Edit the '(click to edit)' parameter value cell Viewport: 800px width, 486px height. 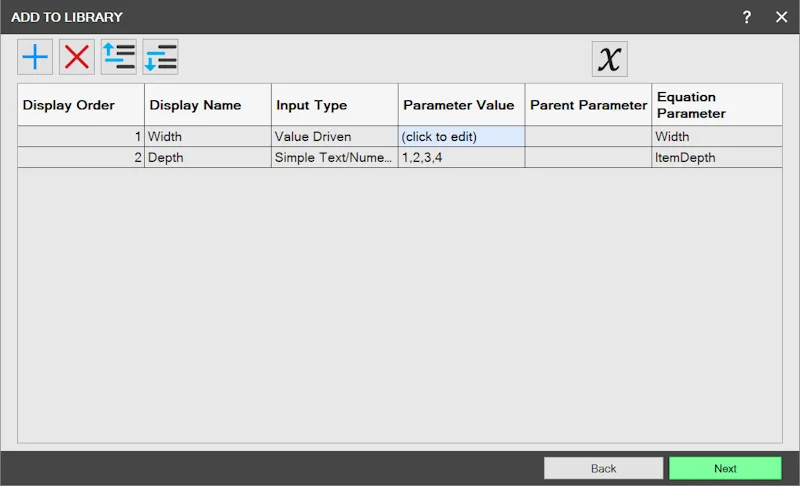(x=461, y=137)
